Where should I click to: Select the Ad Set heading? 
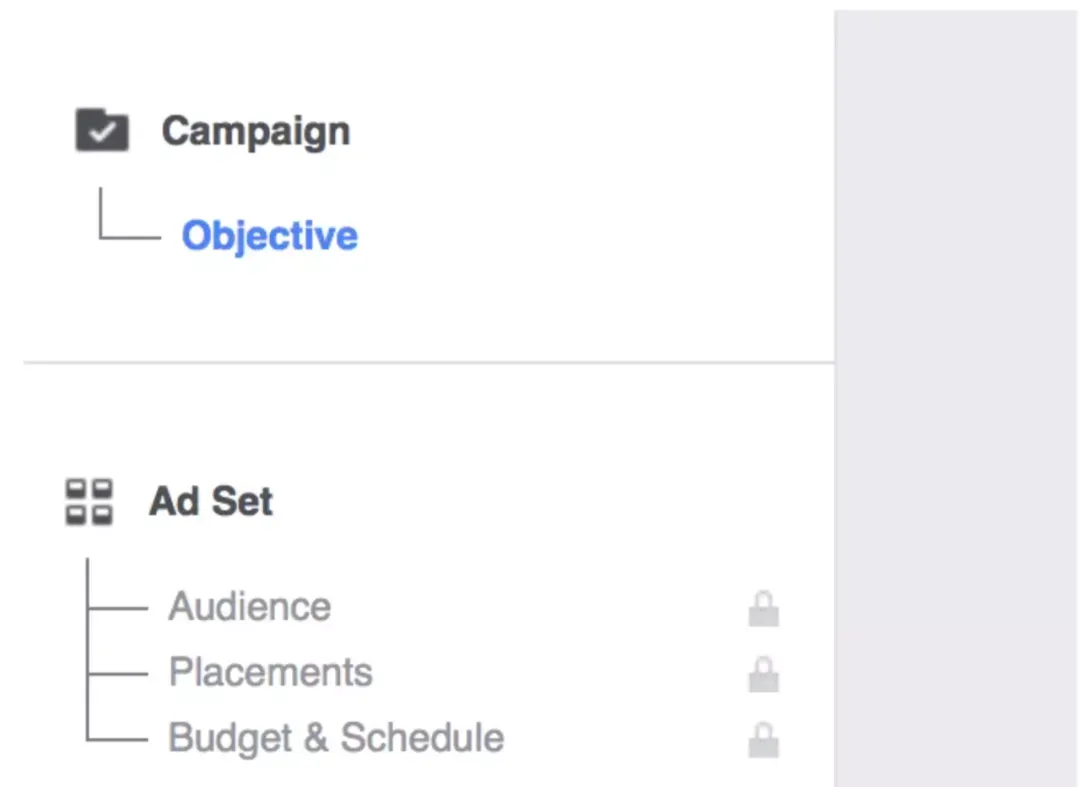pyautogui.click(x=211, y=501)
